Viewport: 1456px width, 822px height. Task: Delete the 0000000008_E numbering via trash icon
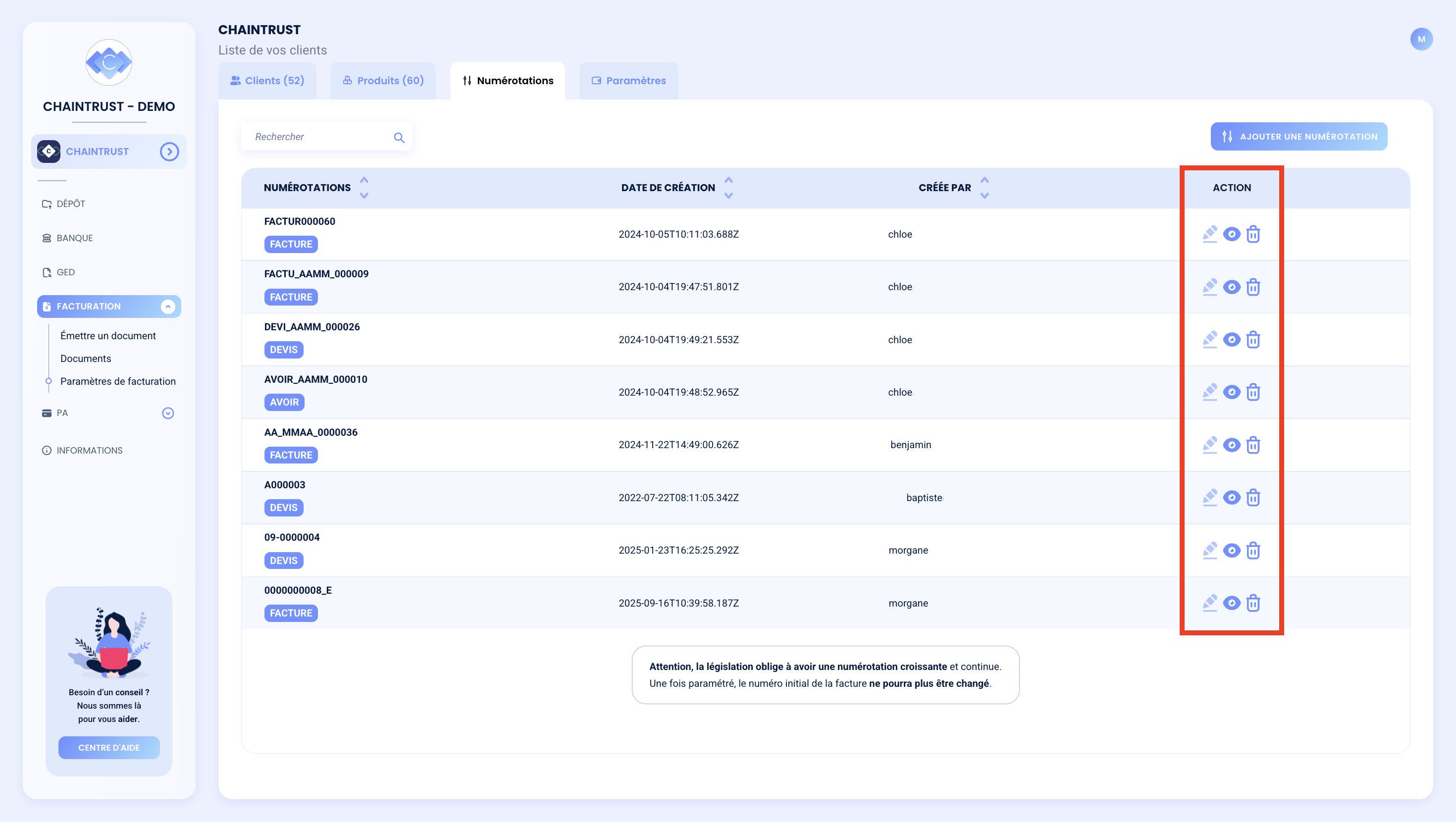pyautogui.click(x=1253, y=603)
